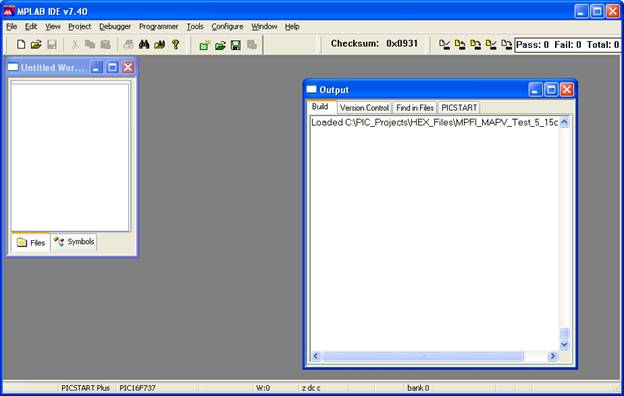The height and width of the screenshot is (396, 624).
Task: Click Output scrollbar up arrow
Action: coord(564,122)
